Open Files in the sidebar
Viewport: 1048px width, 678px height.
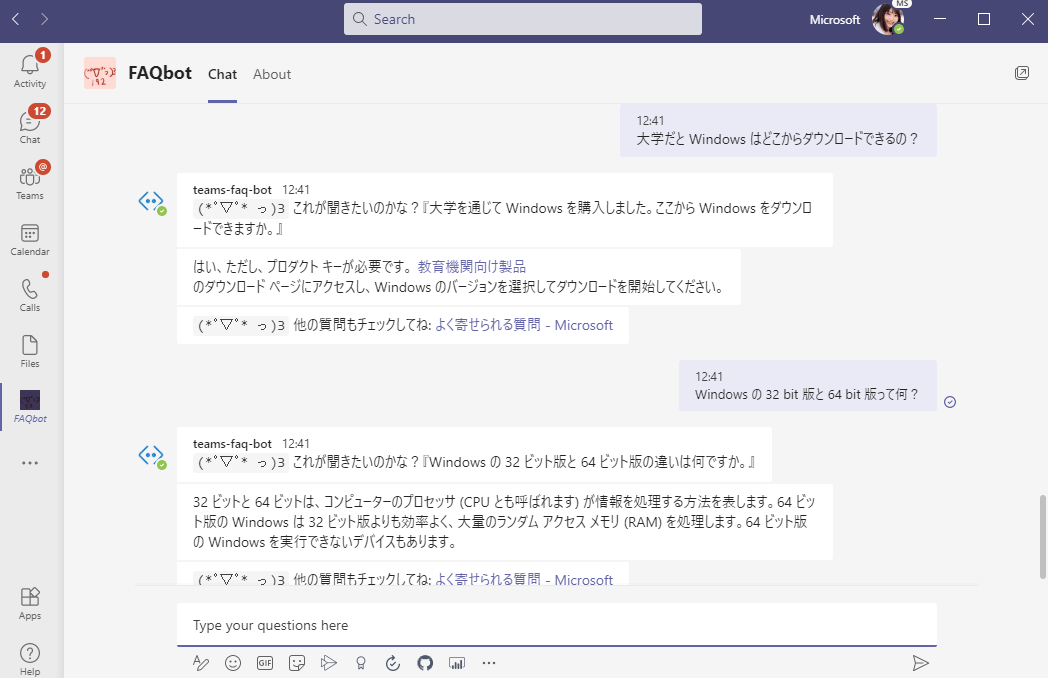30,351
